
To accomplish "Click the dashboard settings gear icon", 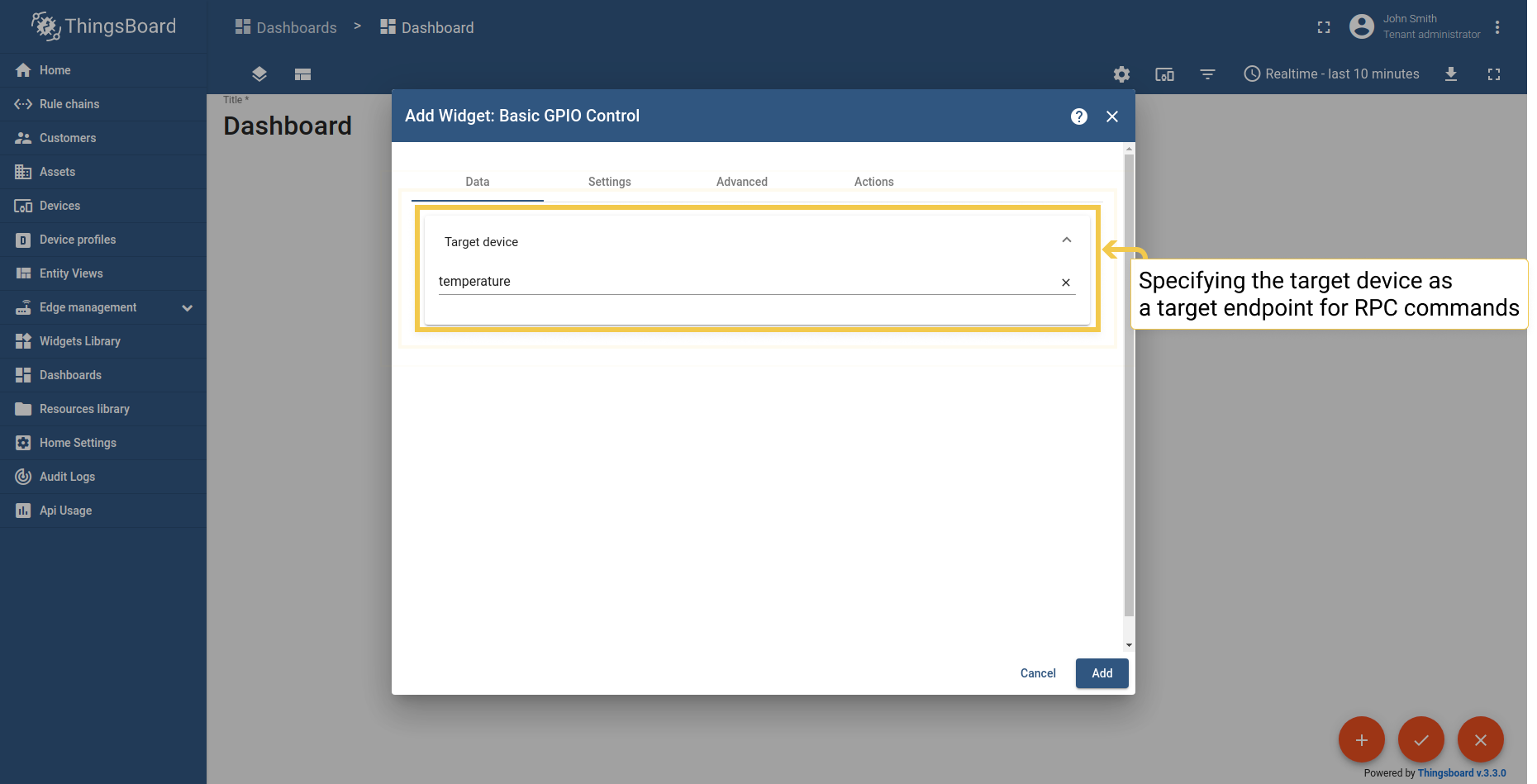I will pyautogui.click(x=1121, y=74).
